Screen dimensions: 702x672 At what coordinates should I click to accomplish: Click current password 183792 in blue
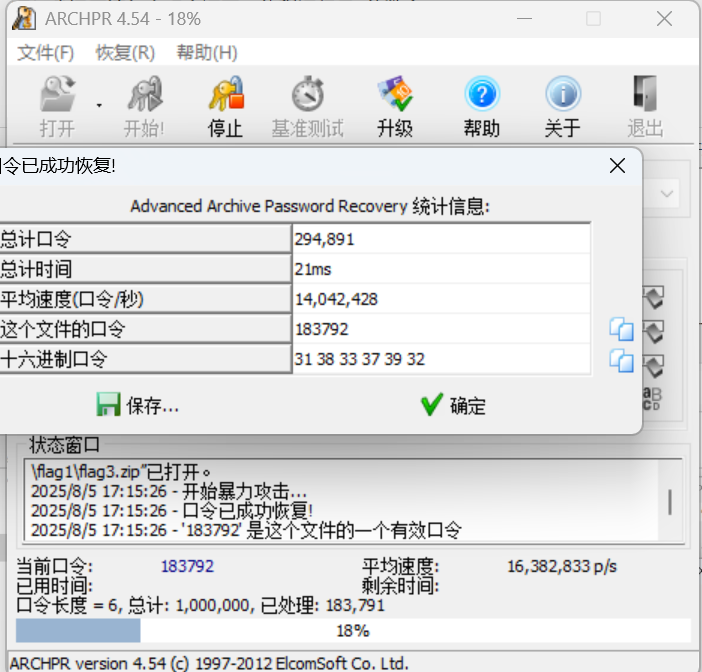point(187,566)
